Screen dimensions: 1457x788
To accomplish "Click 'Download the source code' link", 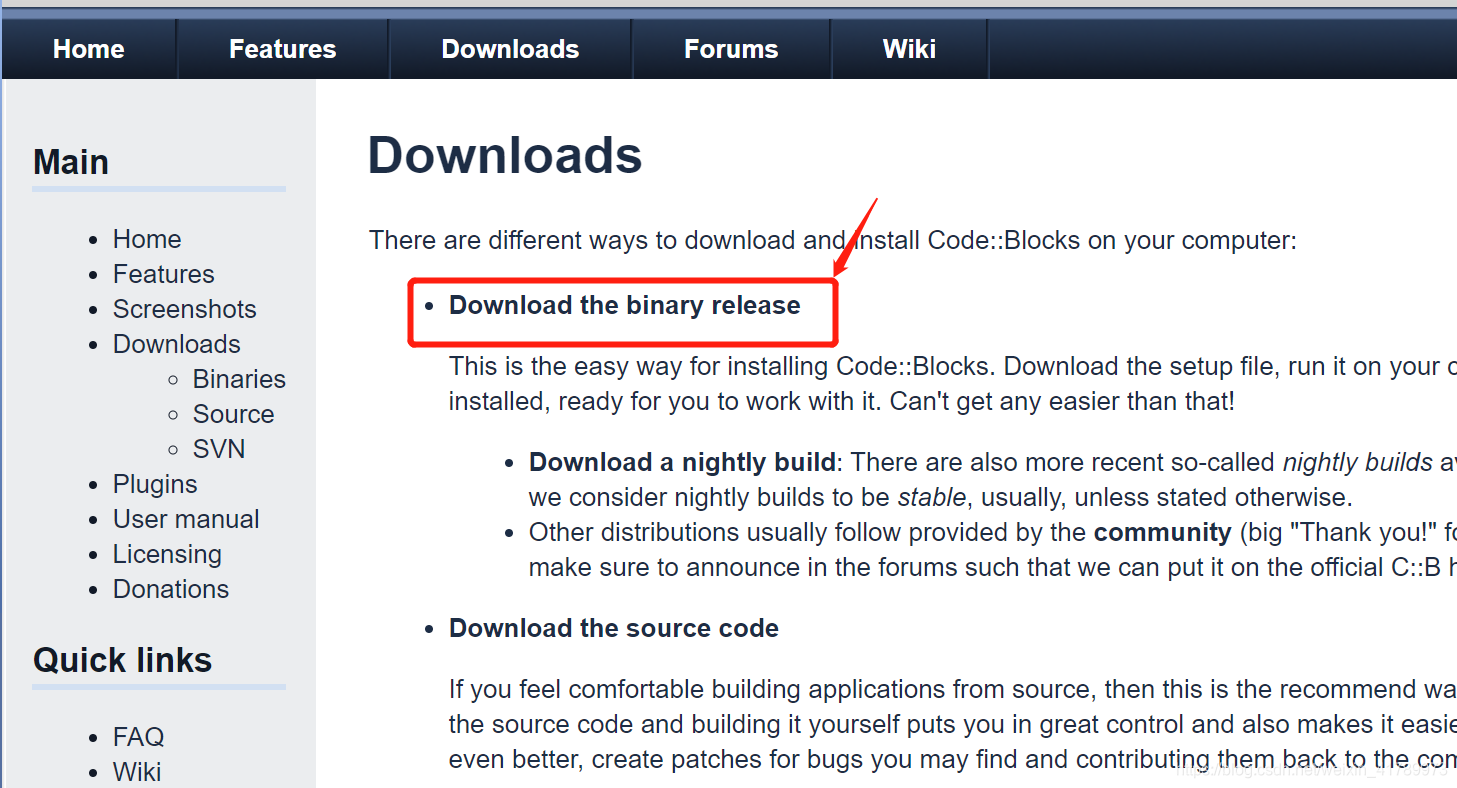I will tap(614, 628).
